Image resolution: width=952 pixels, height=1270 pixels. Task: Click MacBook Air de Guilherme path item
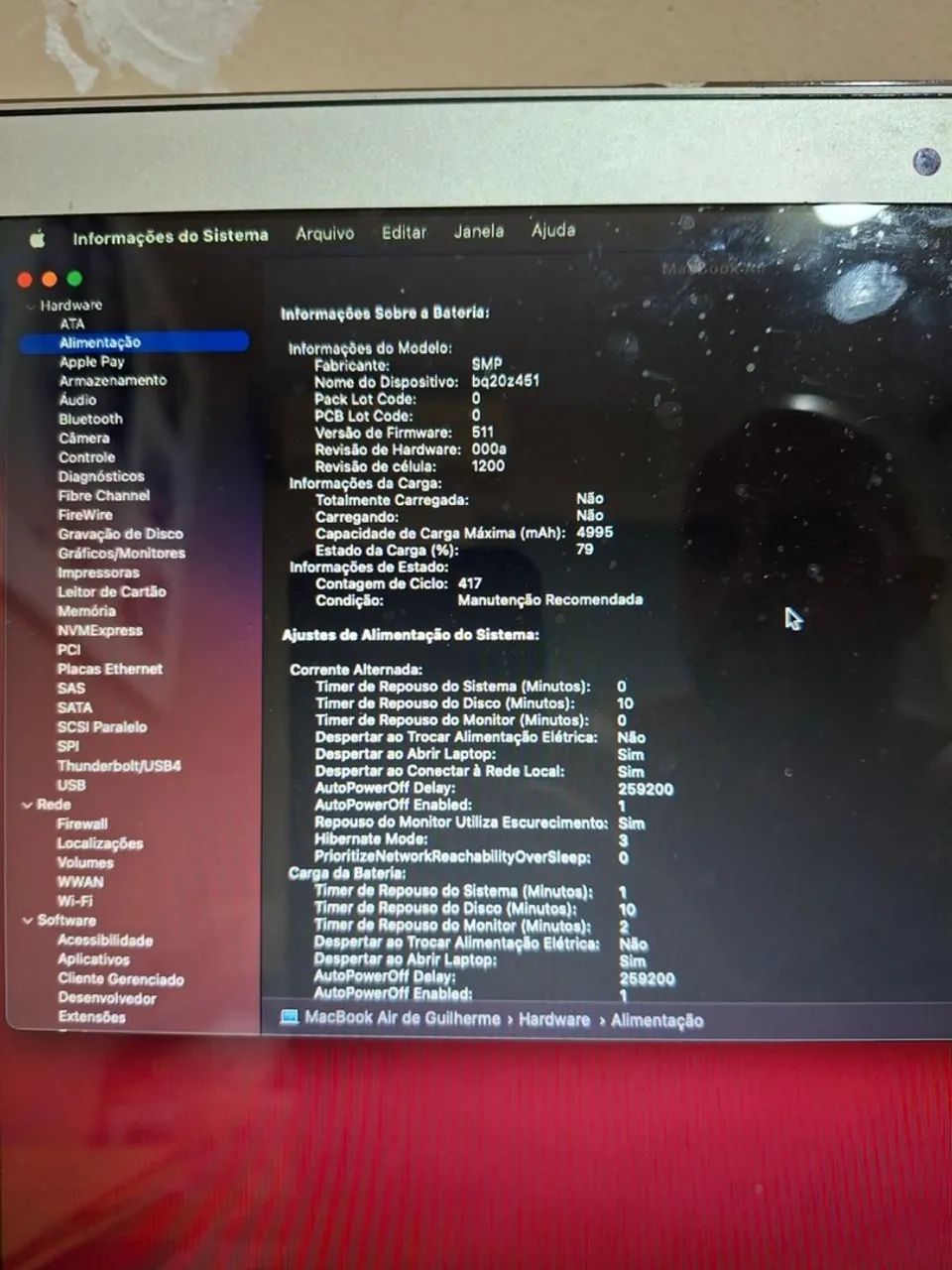[x=403, y=1018]
